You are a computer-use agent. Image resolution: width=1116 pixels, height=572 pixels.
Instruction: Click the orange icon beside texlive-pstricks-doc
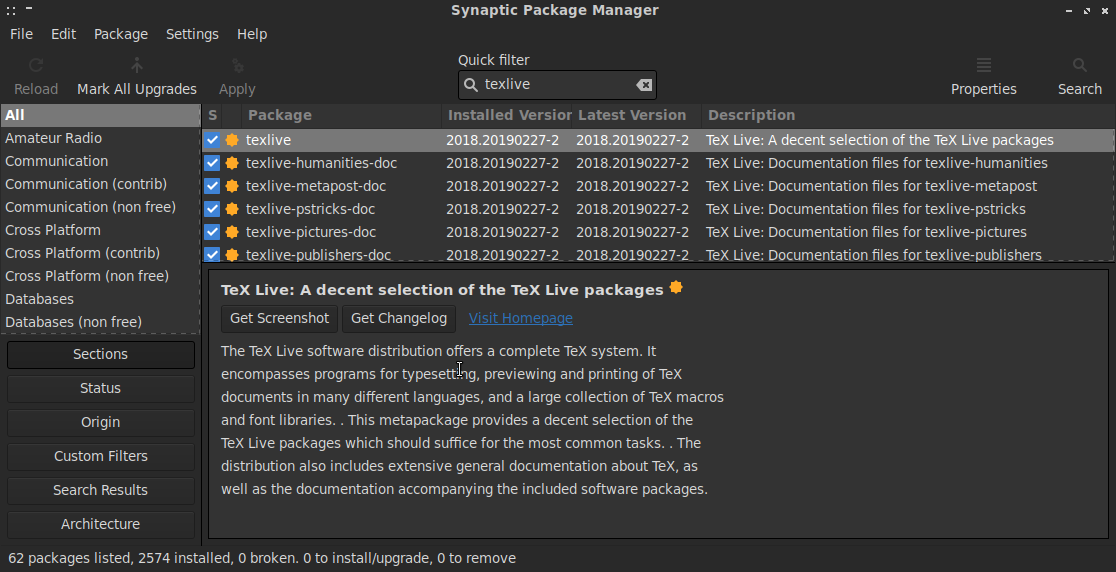coord(231,209)
